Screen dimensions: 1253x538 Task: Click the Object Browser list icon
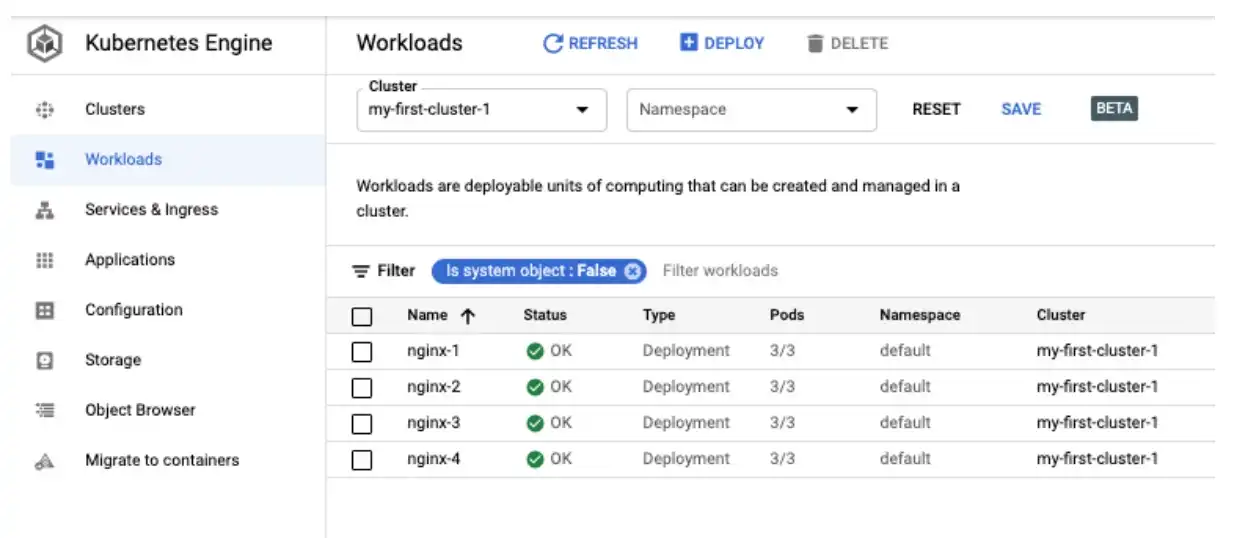pos(45,410)
